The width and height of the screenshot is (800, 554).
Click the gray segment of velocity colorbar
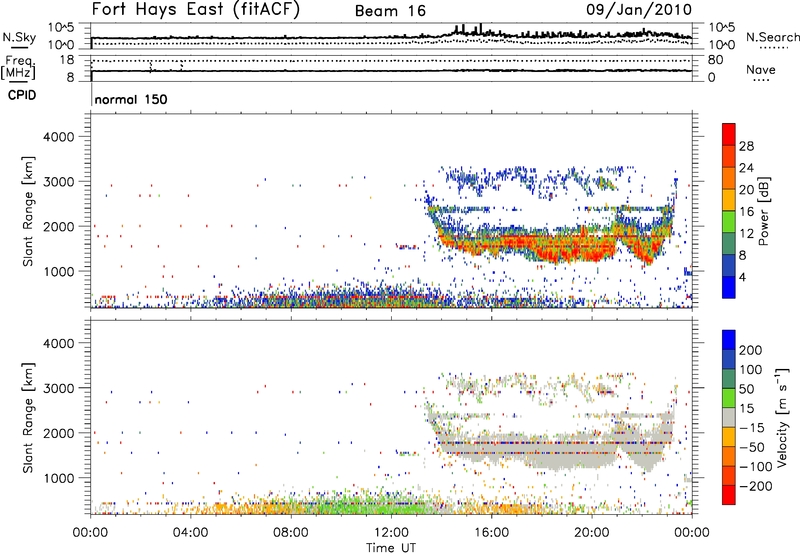(729, 418)
